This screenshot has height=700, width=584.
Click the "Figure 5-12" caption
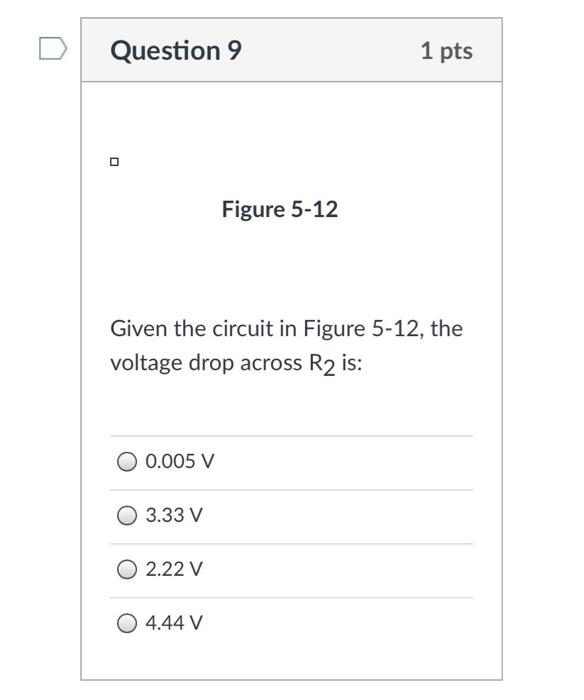[280, 209]
